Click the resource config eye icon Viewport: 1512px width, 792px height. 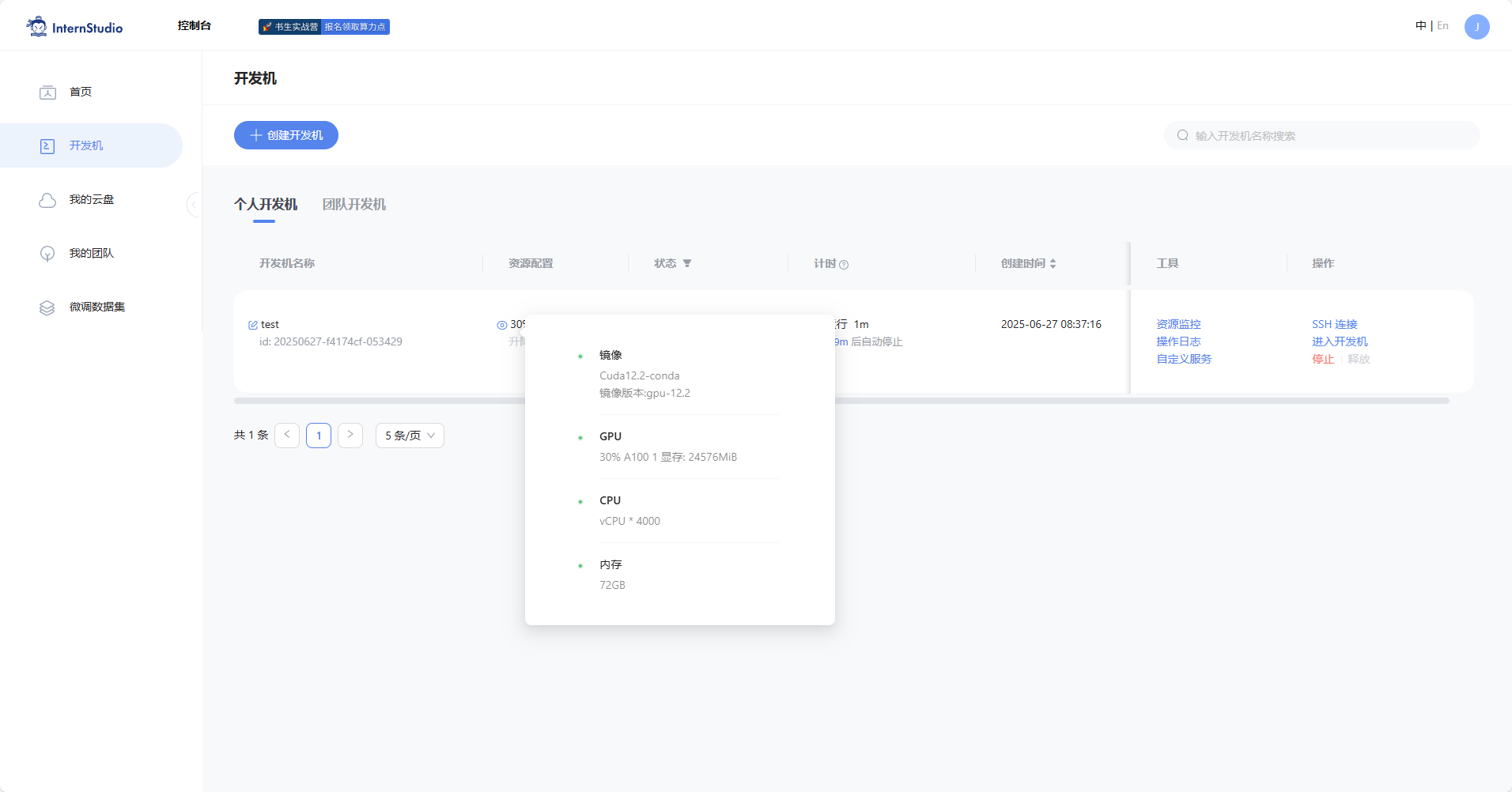click(502, 325)
